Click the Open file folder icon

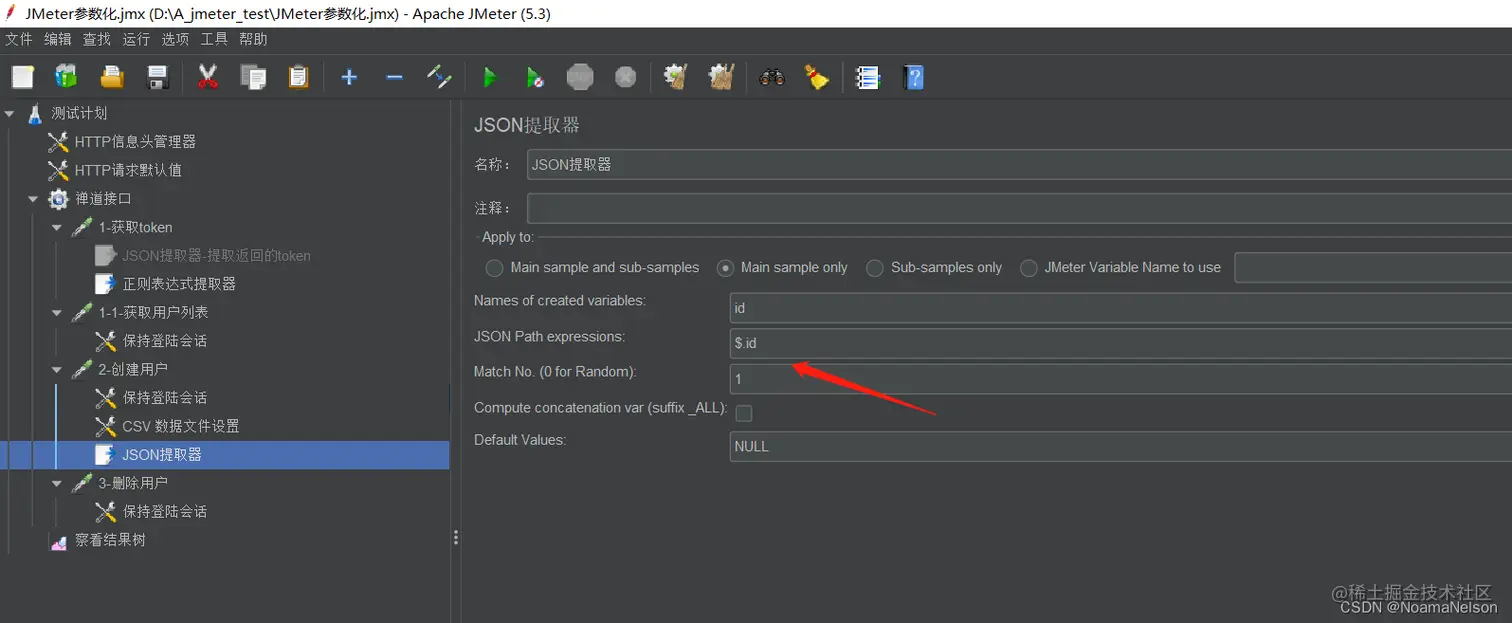click(112, 77)
